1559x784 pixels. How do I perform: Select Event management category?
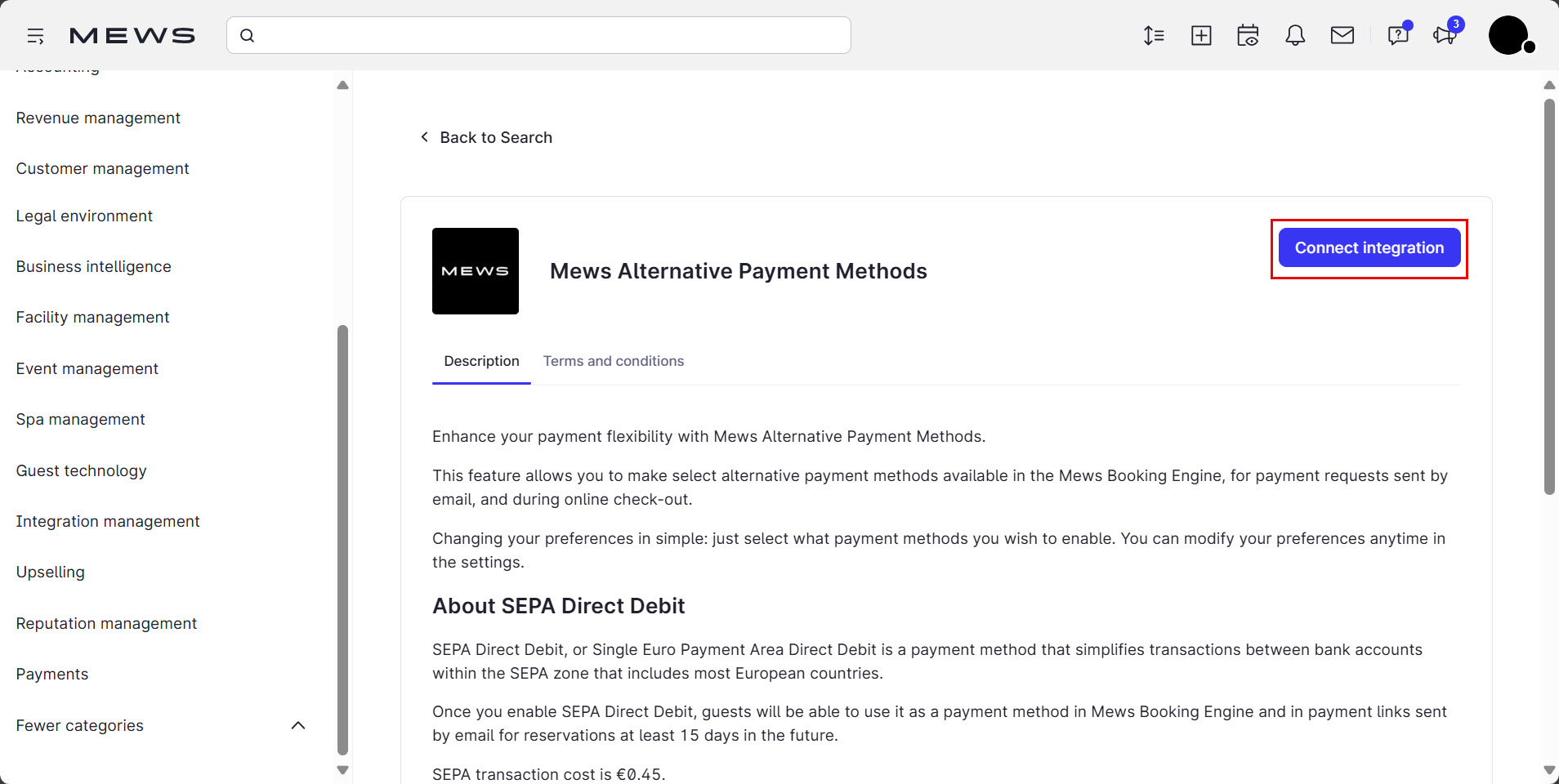click(x=87, y=369)
